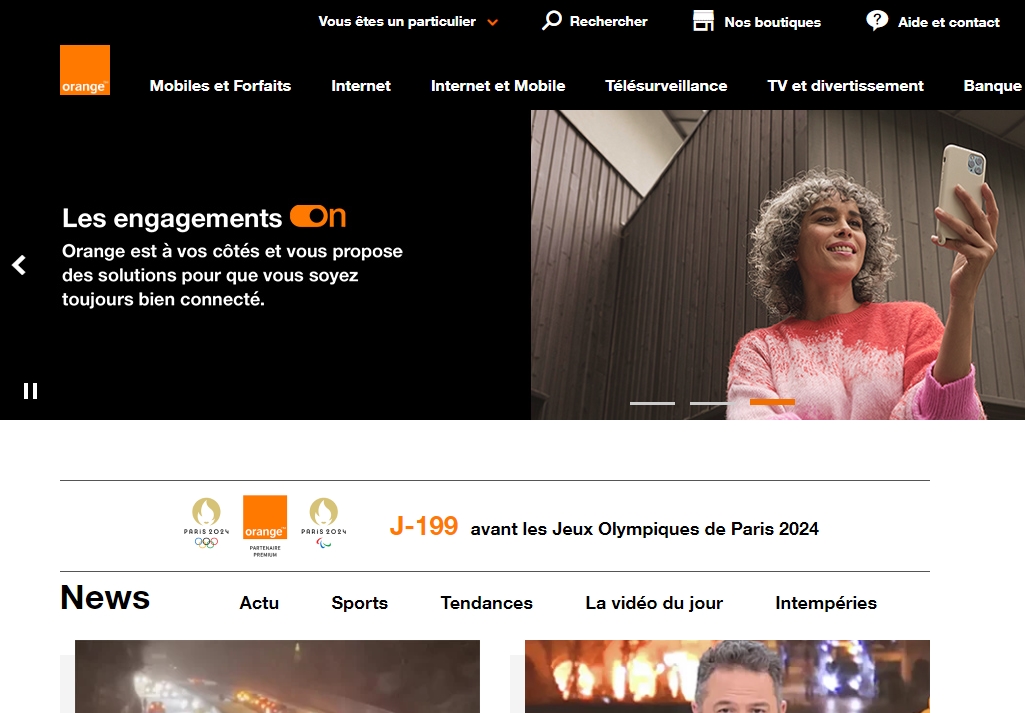Open TV et divertissement menu
This screenshot has height=713, width=1025.
tap(845, 86)
